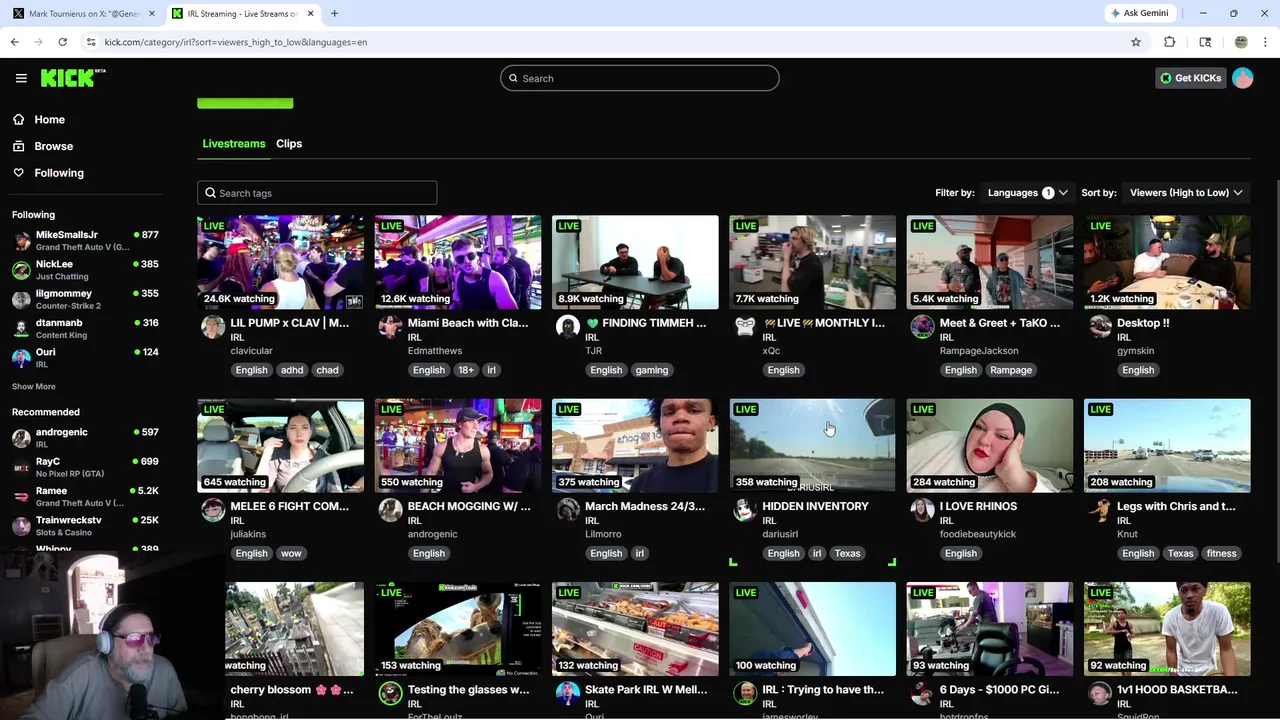The width and height of the screenshot is (1280, 720).
Task: Click the HIDDEN INVENTORY stream title
Action: click(x=815, y=506)
